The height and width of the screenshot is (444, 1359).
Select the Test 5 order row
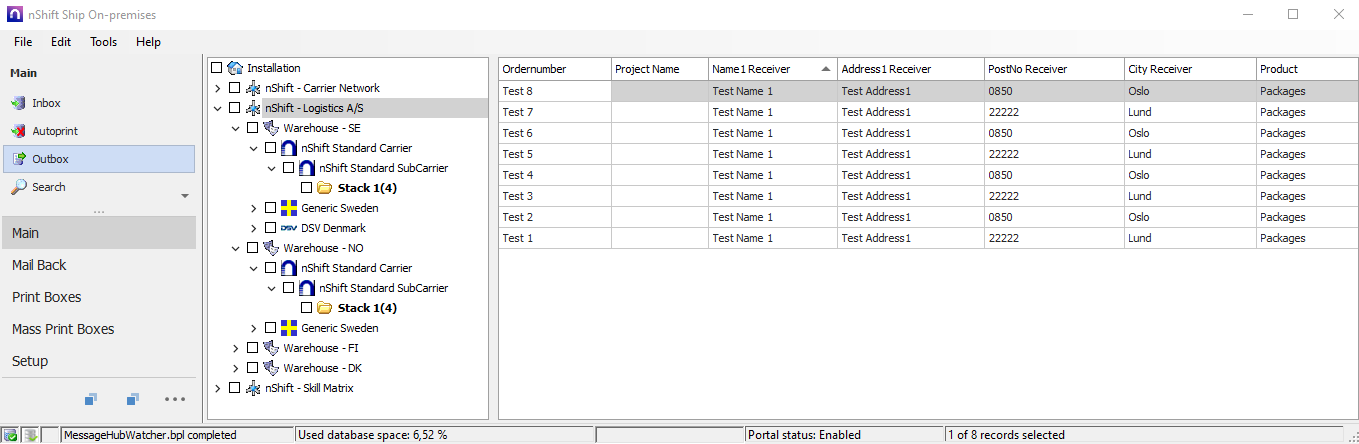point(555,154)
